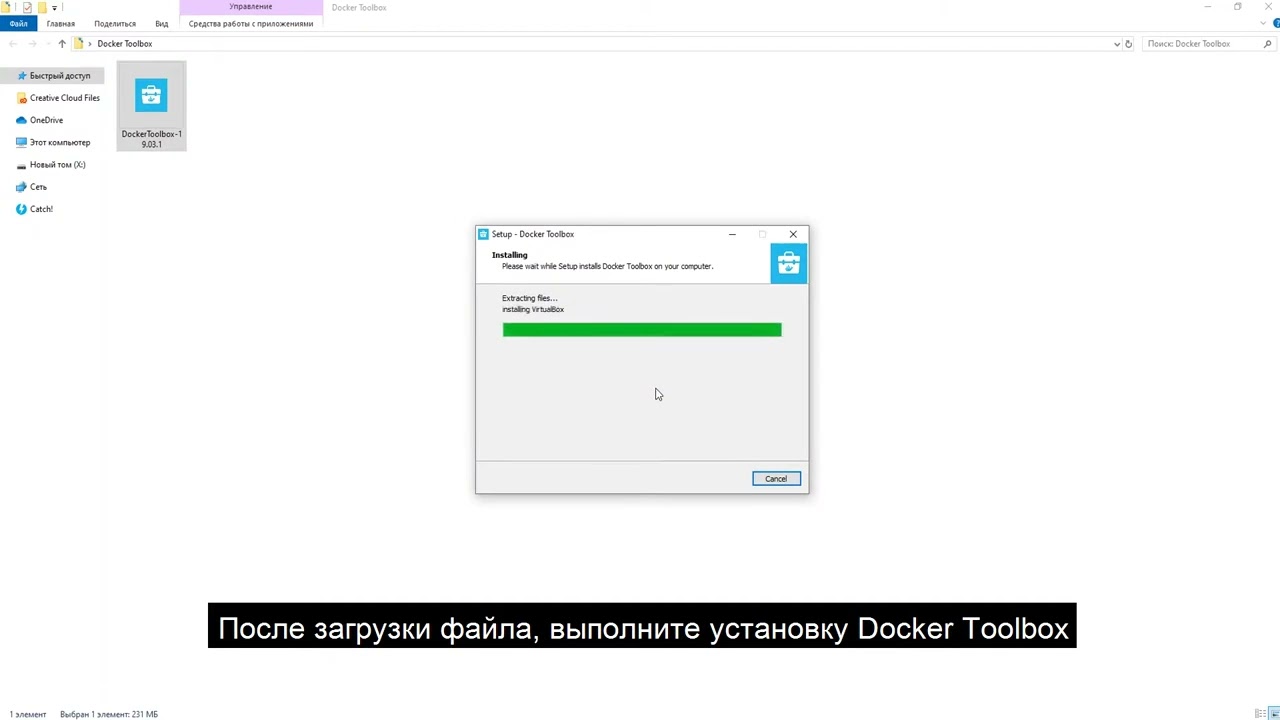Select the DockerToolbox-19.03.1 installer file
Screen dimensions: 1280x720
(x=151, y=106)
